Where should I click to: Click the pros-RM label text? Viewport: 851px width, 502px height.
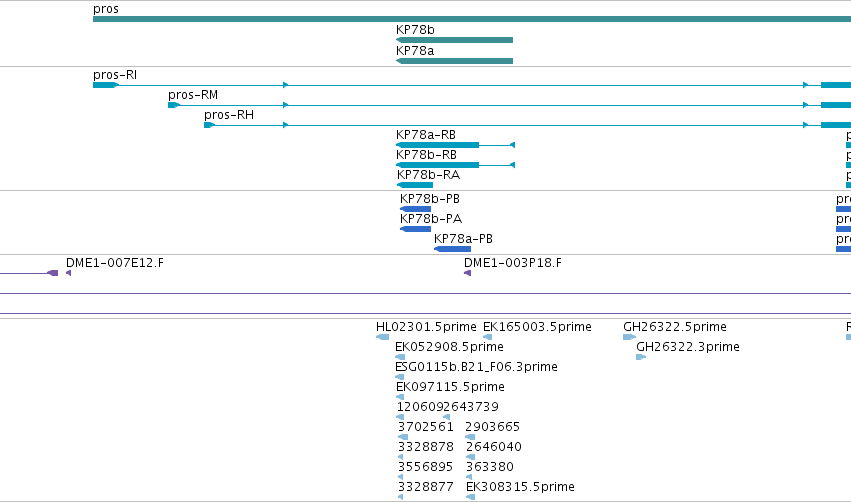tap(193, 95)
